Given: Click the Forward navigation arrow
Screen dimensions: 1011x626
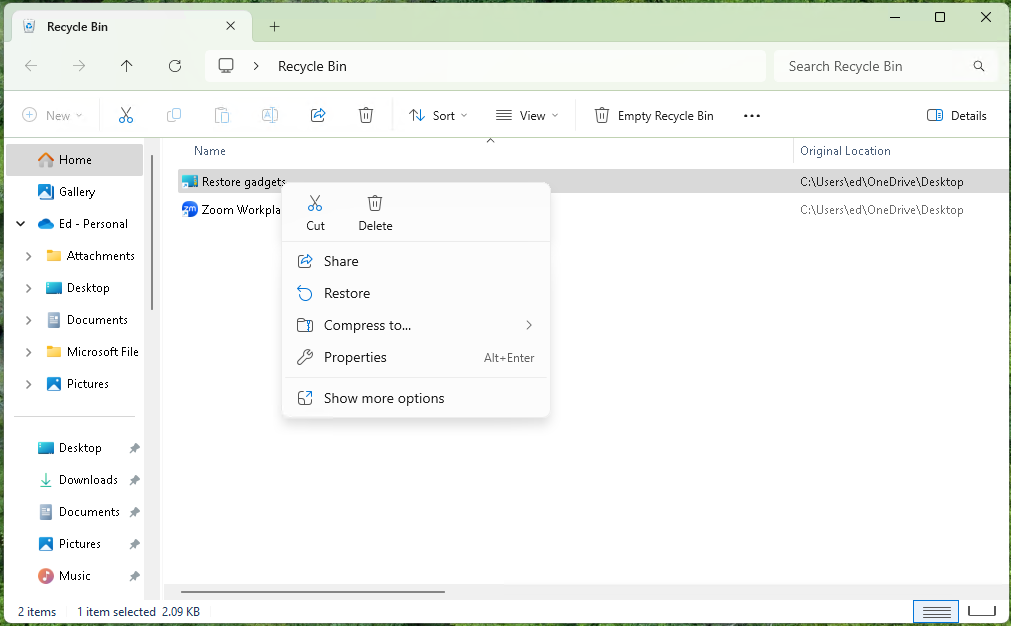Looking at the screenshot, I should pos(79,66).
